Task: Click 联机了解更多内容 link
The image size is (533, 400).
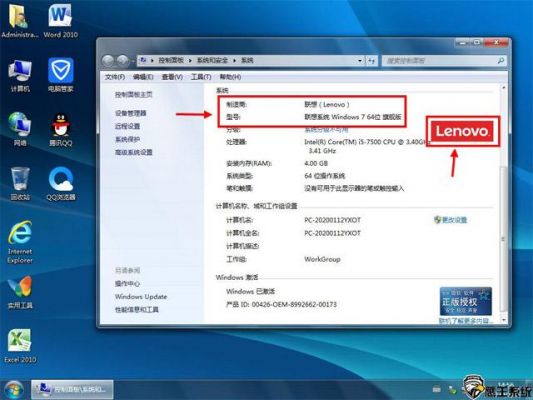Action: (465, 320)
